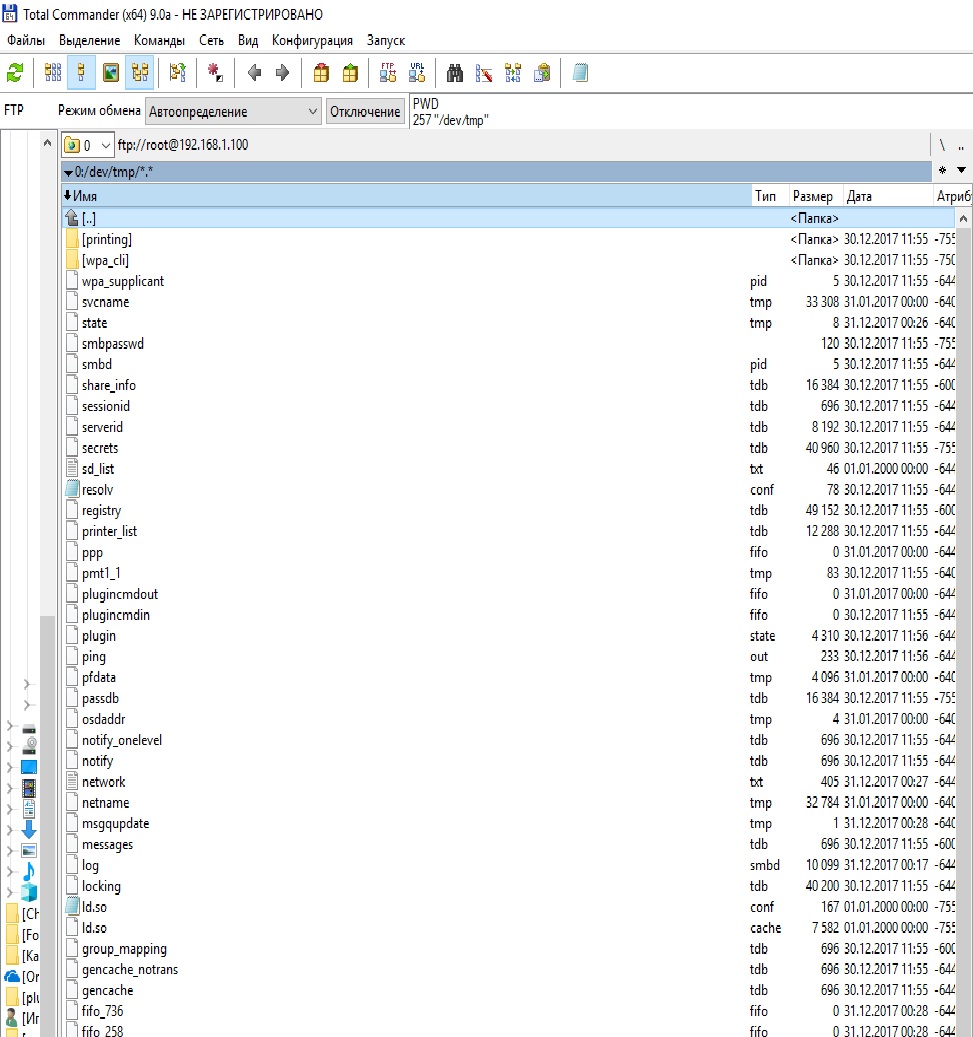Select the network txt file
Viewport: 973px width, 1037px height.
(508, 782)
